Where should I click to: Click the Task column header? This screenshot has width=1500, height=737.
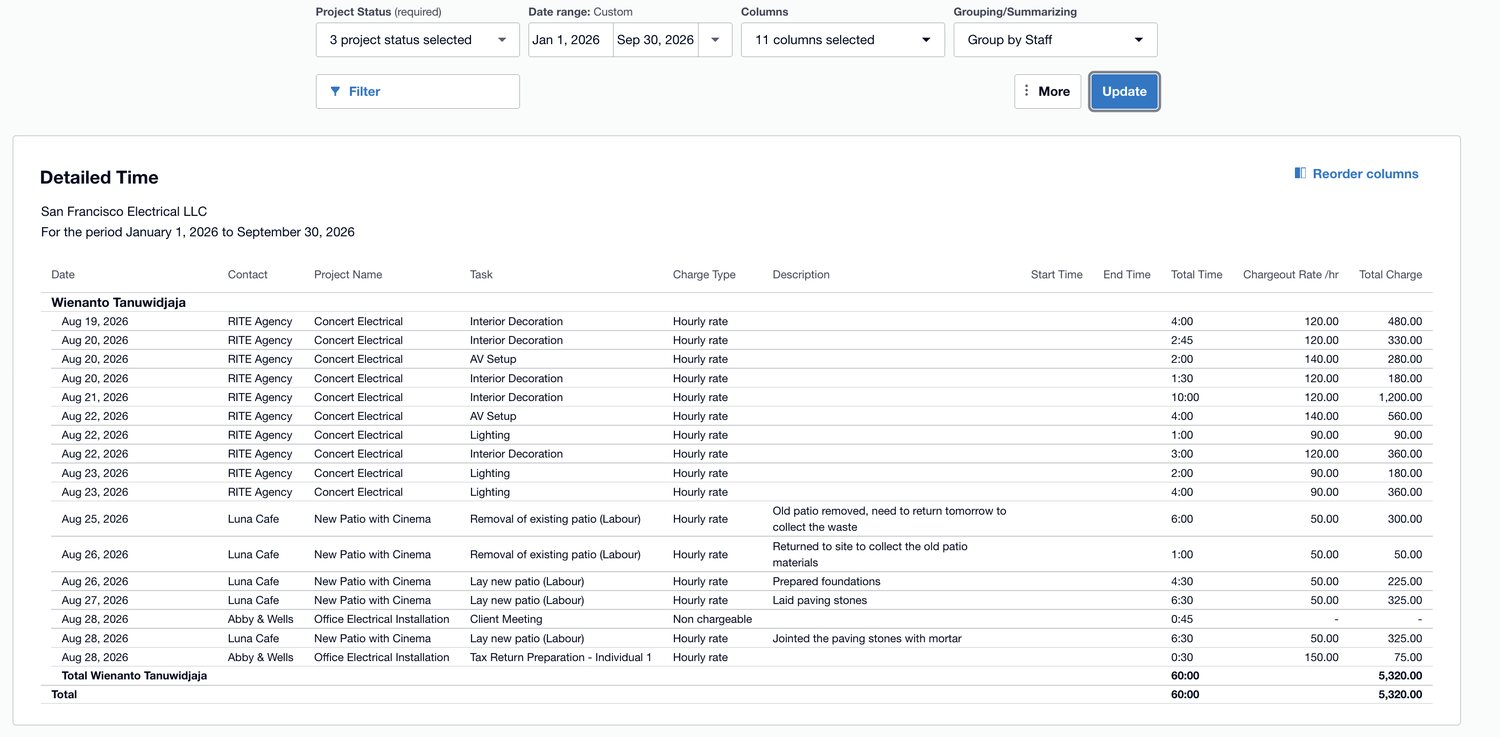[x=481, y=274]
